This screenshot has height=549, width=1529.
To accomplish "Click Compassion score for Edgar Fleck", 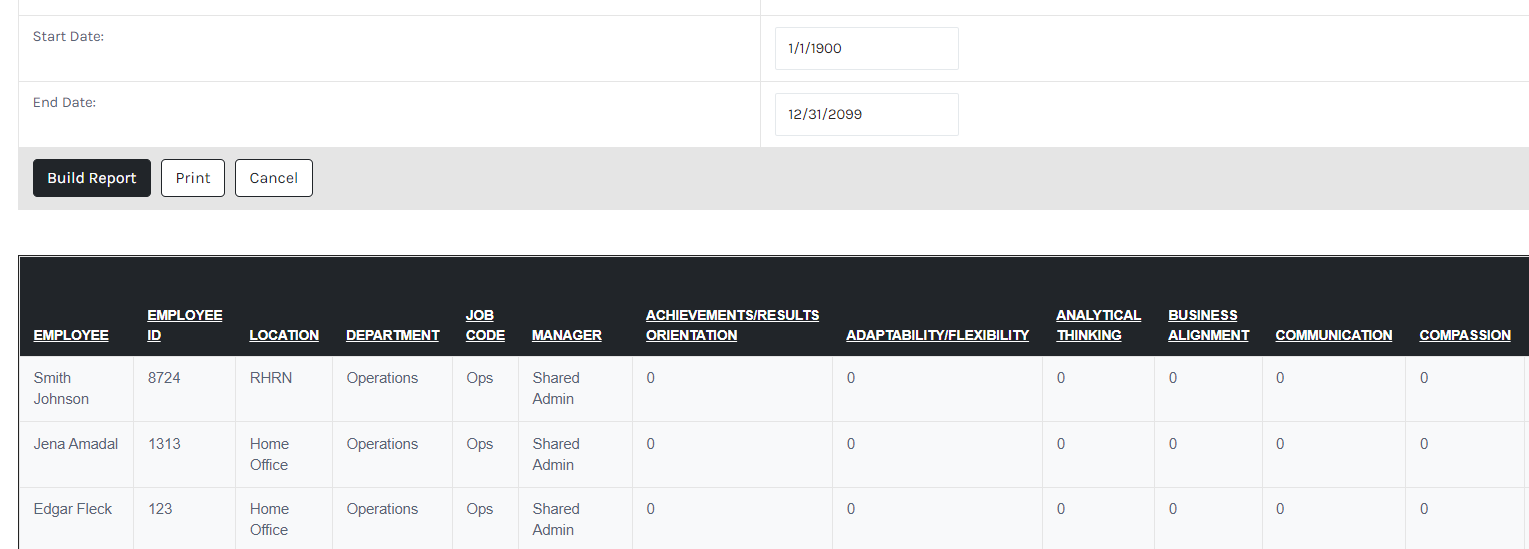I will (x=1424, y=509).
